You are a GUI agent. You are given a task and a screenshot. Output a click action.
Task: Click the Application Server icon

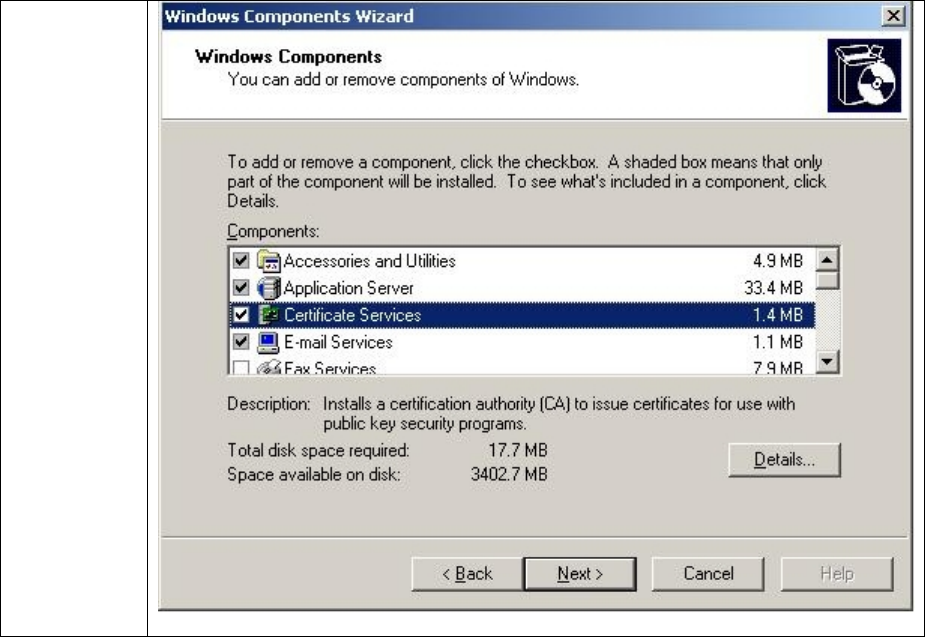coord(268,288)
